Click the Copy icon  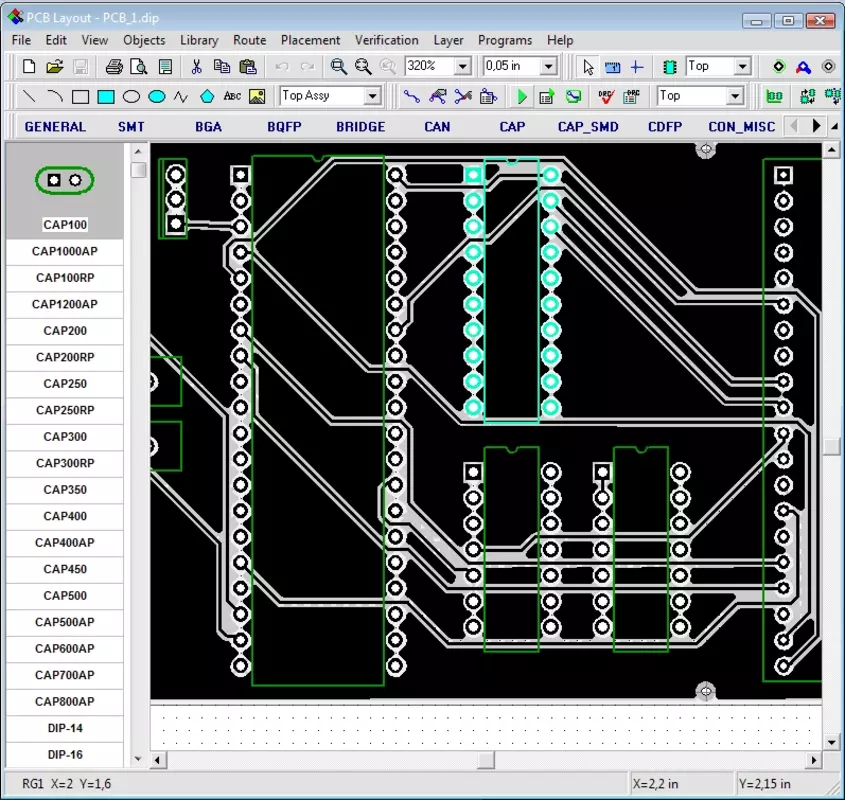coord(221,67)
